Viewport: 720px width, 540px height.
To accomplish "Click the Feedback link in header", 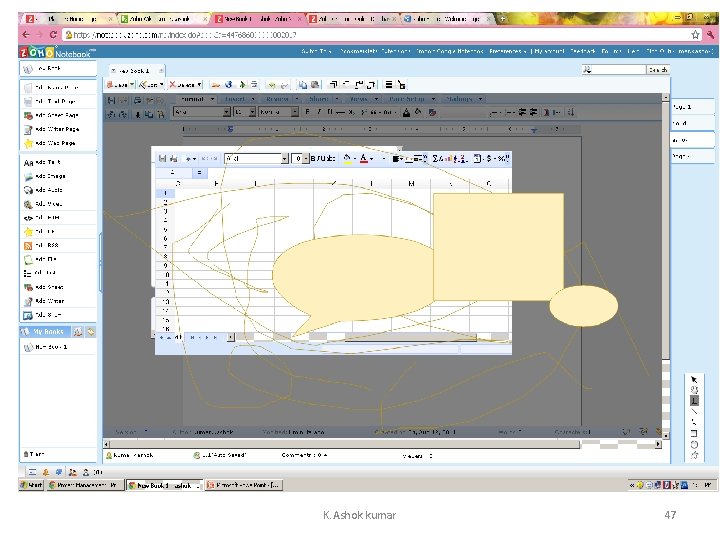I will pyautogui.click(x=583, y=51).
